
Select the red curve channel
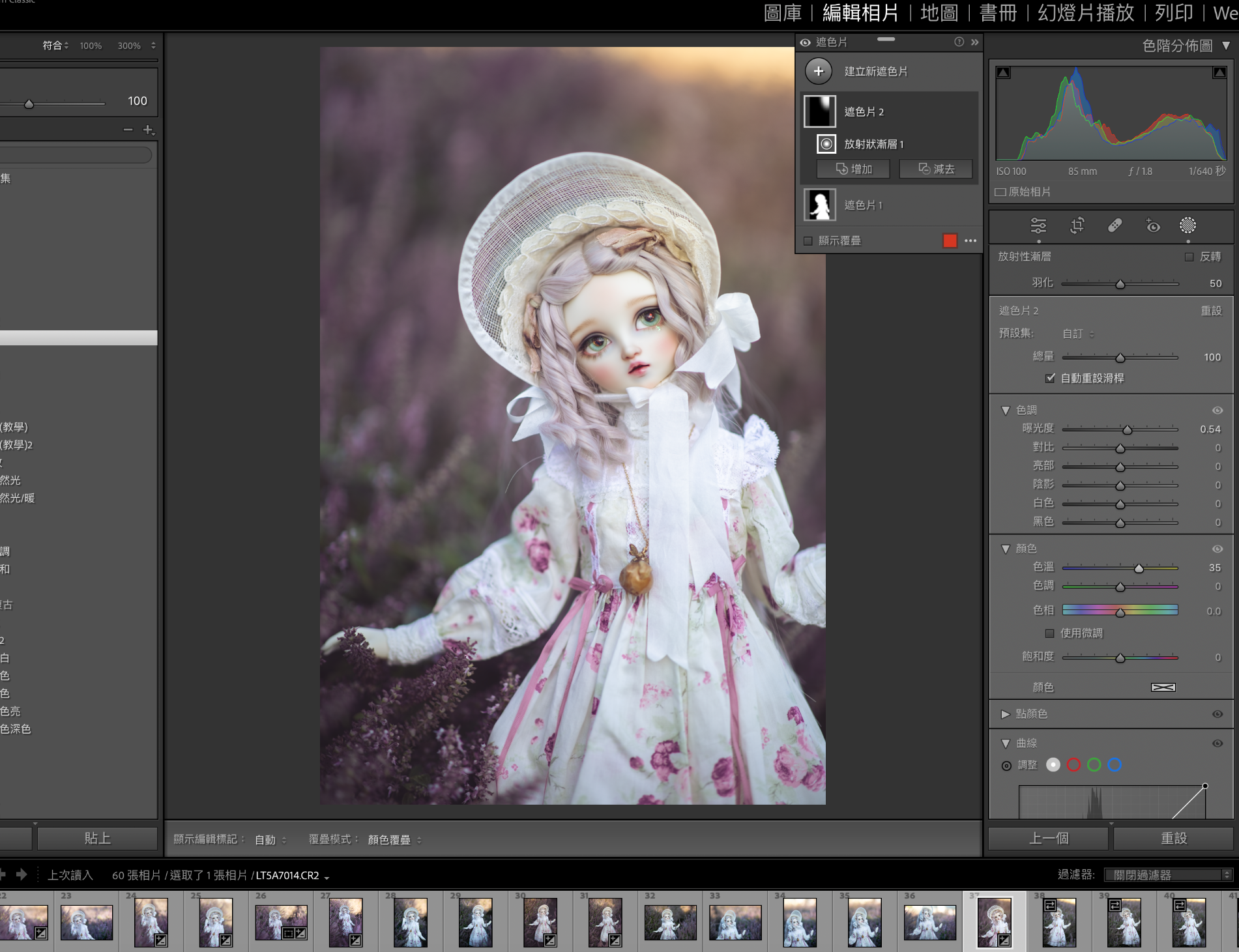pos(1074,765)
